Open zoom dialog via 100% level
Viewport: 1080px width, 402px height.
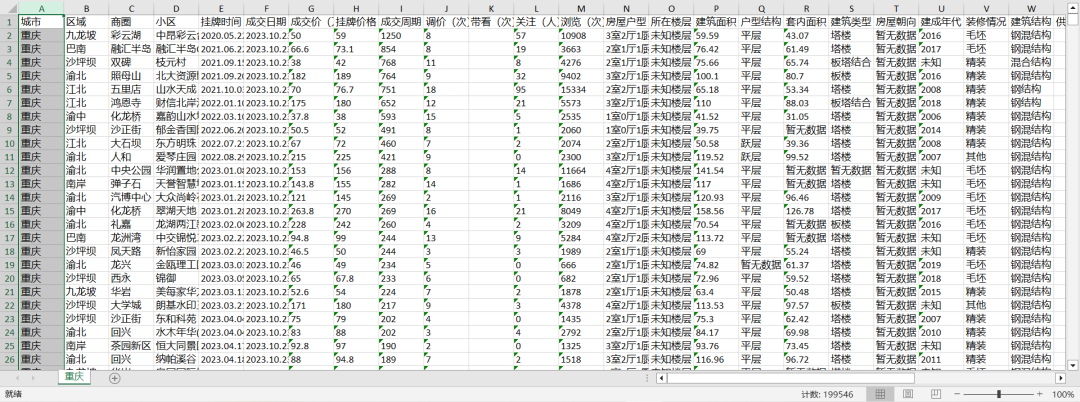tap(1063, 394)
